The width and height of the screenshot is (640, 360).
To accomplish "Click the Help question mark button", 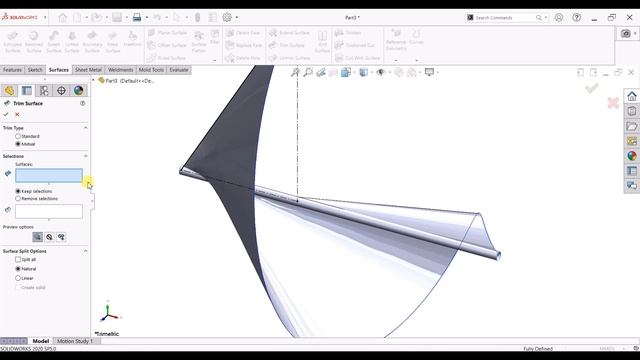I will point(576,18).
